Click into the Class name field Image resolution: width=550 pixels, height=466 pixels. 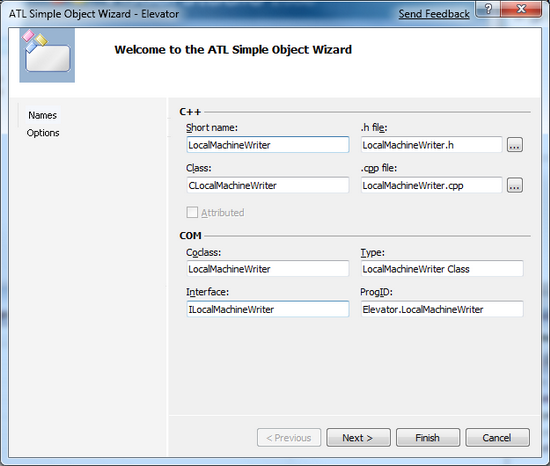(x=268, y=185)
